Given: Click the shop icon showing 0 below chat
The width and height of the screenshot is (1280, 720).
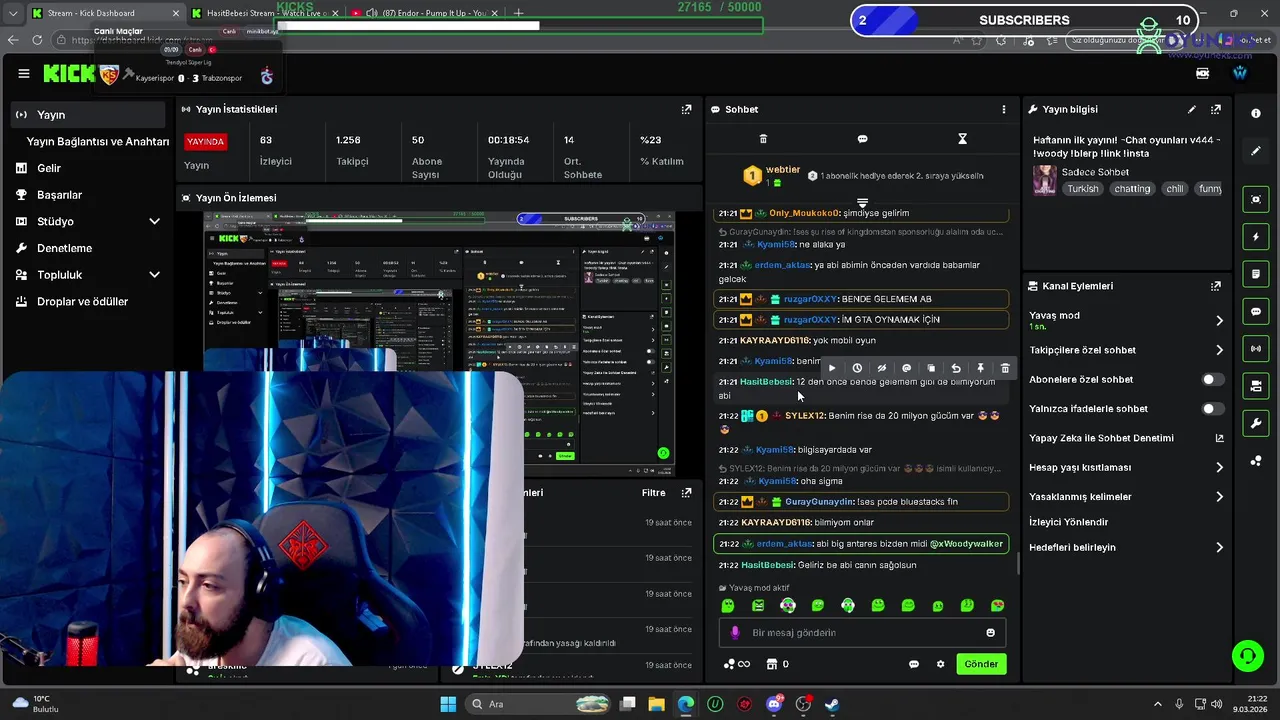Looking at the screenshot, I should click(x=778, y=664).
